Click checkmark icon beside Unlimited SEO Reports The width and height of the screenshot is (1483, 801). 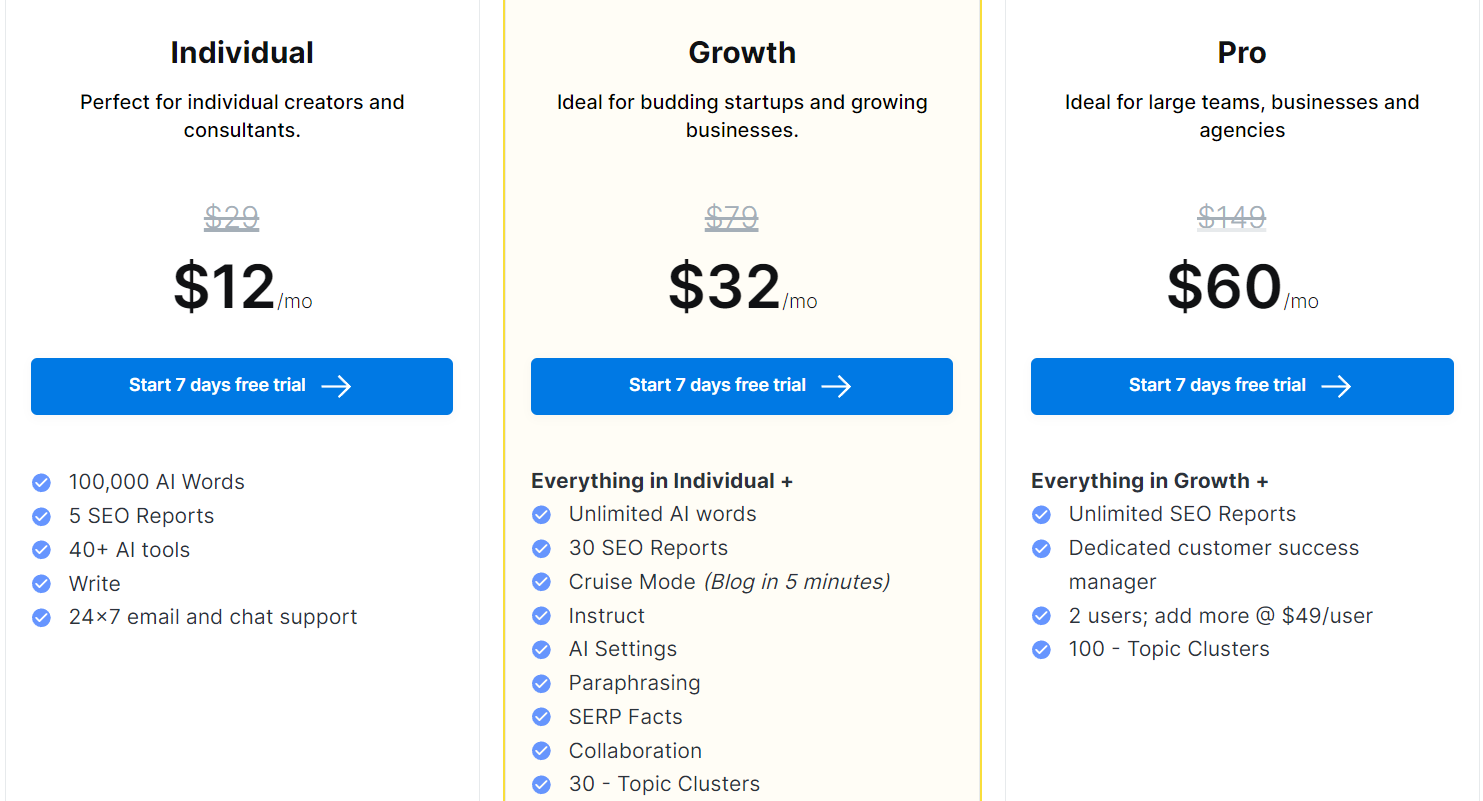pyautogui.click(x=1041, y=515)
